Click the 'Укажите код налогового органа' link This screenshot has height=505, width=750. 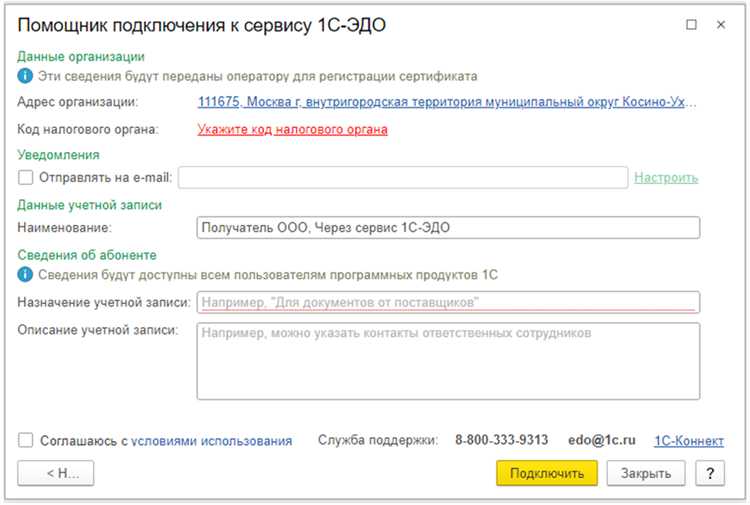292,130
